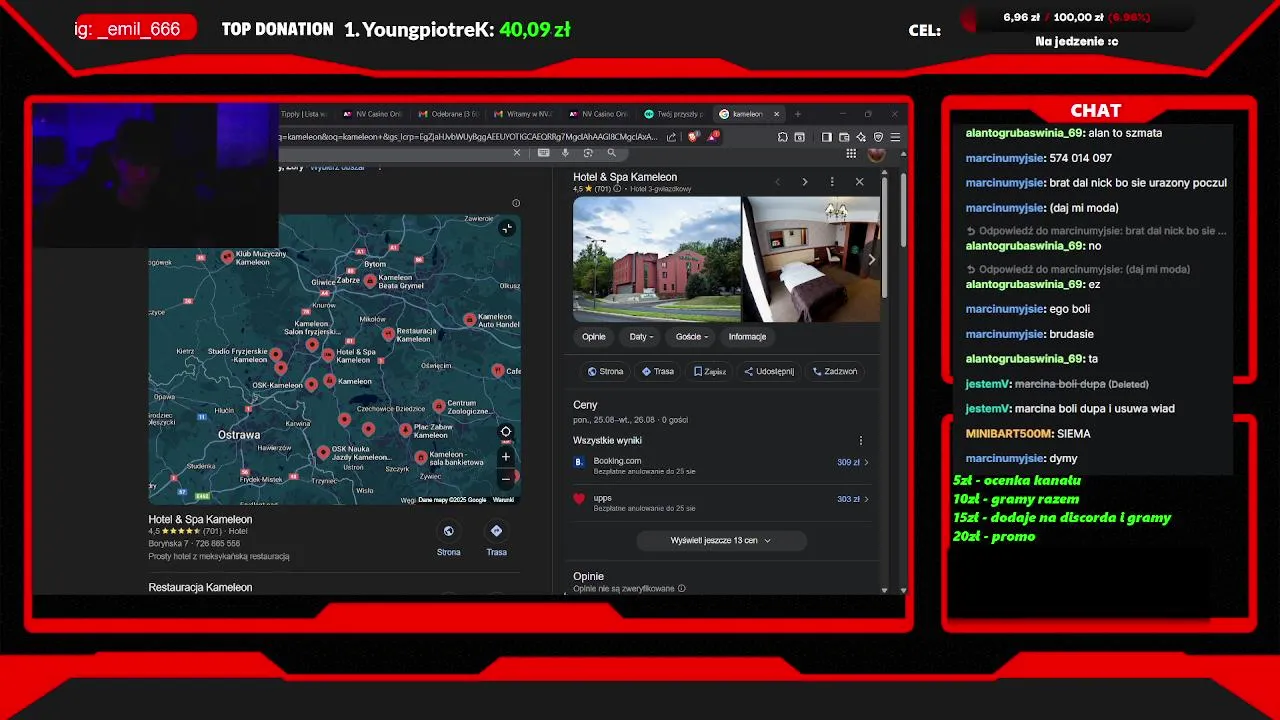The width and height of the screenshot is (1280, 720).
Task: Click the magnifier search icon
Action: tap(612, 153)
